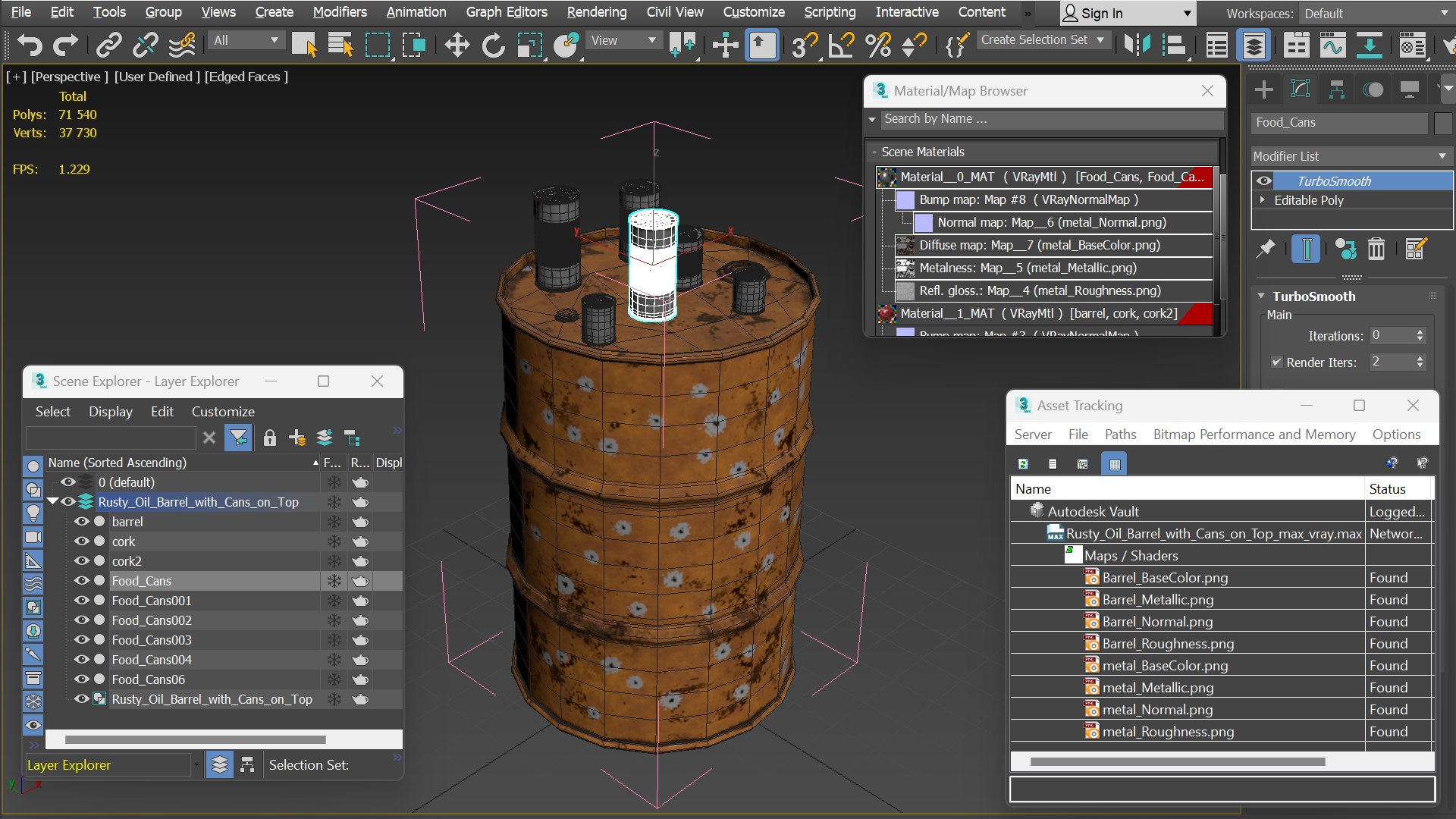Hide the 0 (default) layer
The width and height of the screenshot is (1456, 819).
coord(67,482)
